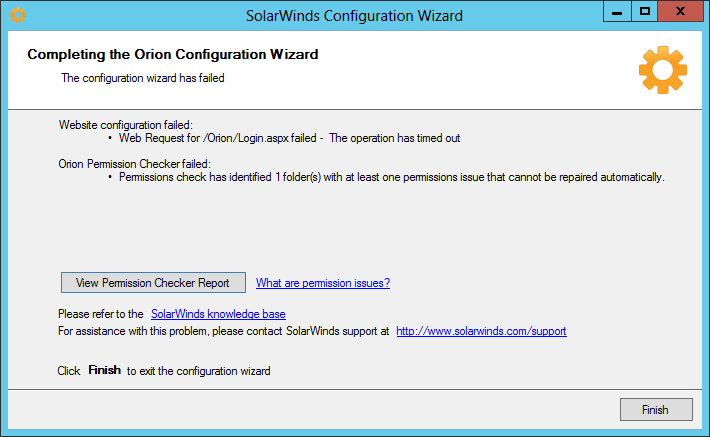Follow the SolarWinds knowledge base link
The width and height of the screenshot is (710, 437).
tap(218, 314)
